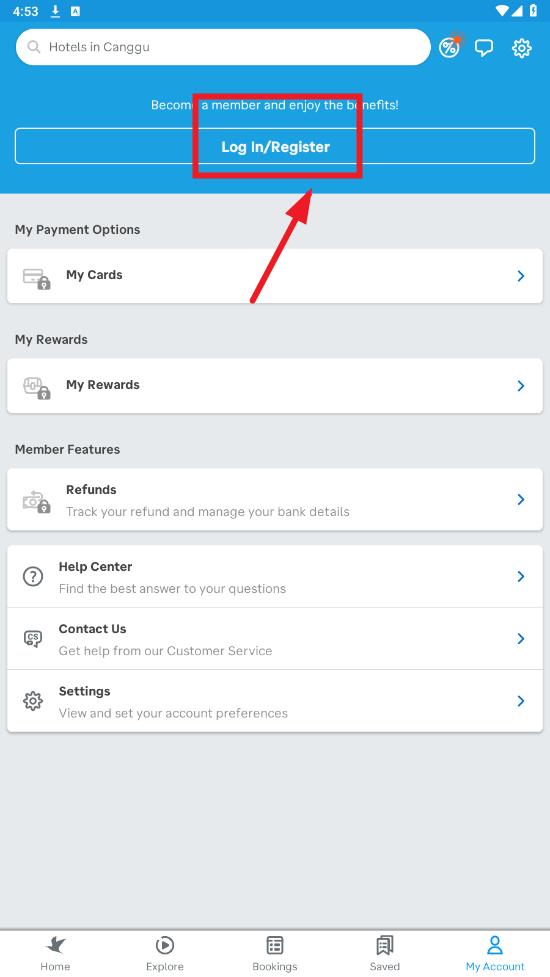
Task: Open the Saved tab
Action: [x=384, y=953]
